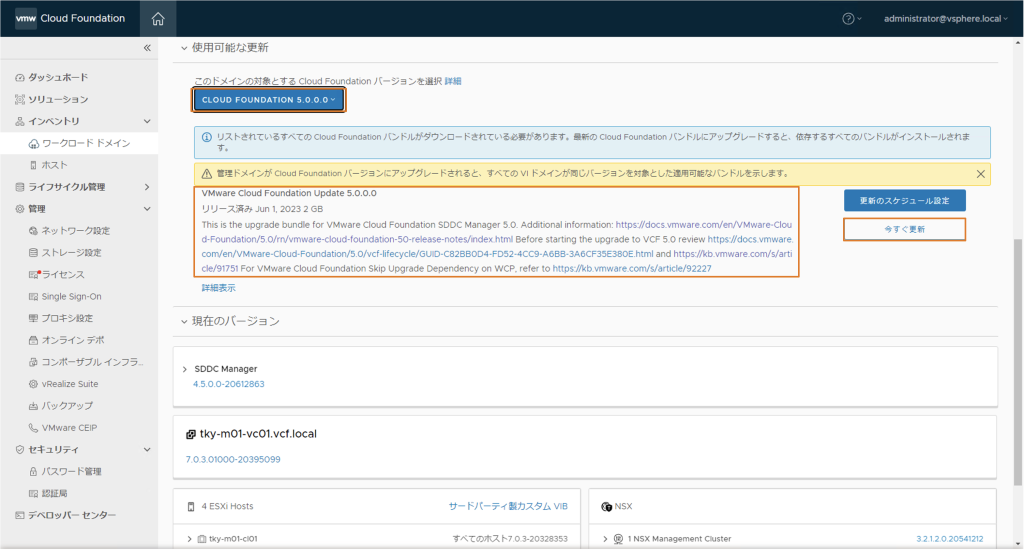Collapse the 現在のバージョン section

tap(184, 321)
